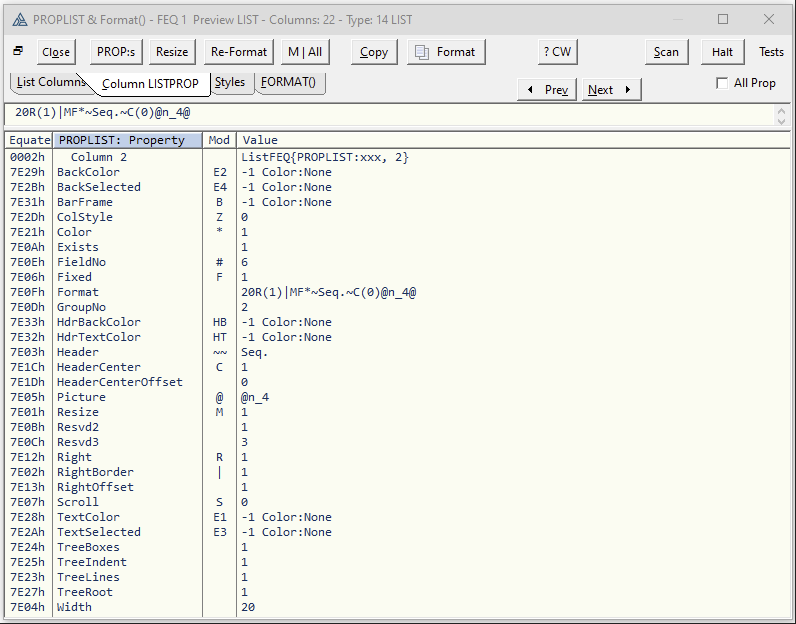Click the Halt button
Screen dimensions: 796x624
point(722,52)
